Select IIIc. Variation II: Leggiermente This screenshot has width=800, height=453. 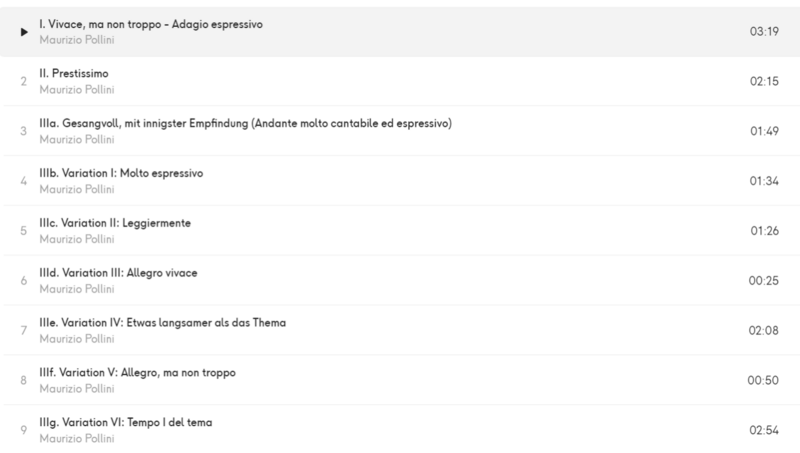(115, 223)
